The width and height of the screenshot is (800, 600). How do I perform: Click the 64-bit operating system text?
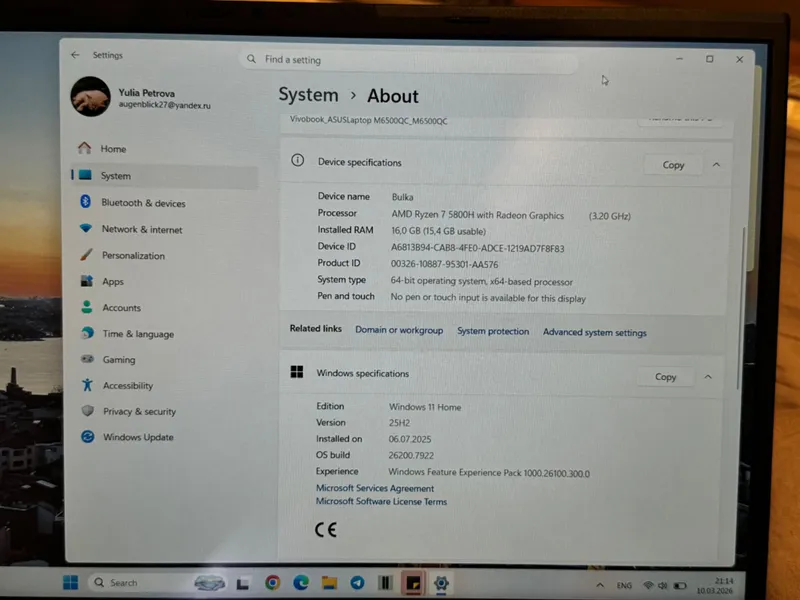tap(482, 281)
